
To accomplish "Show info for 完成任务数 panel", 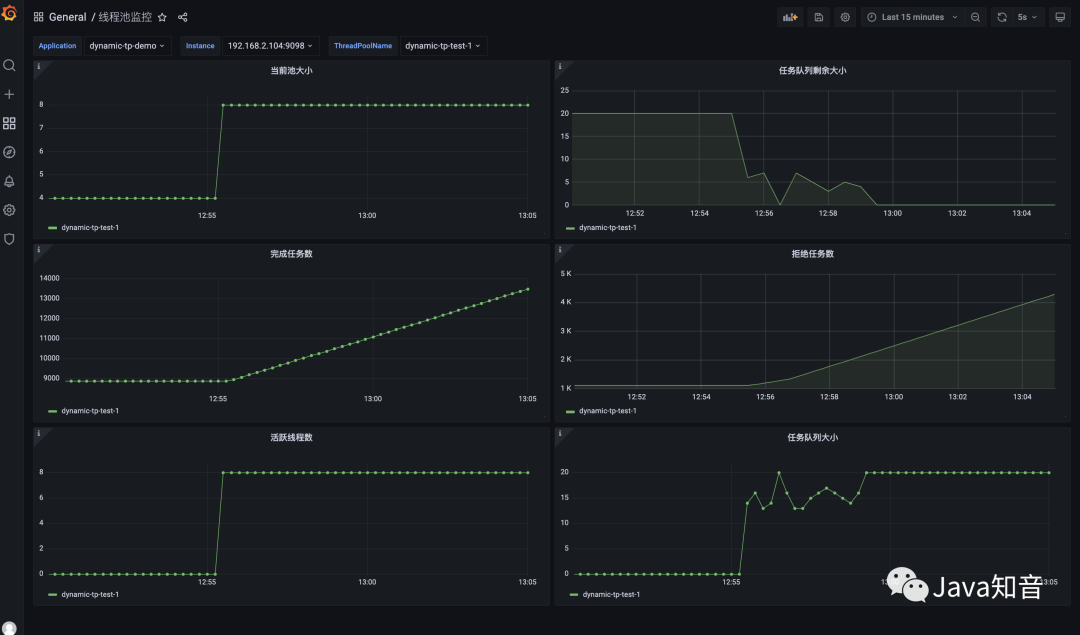I will click(39, 250).
